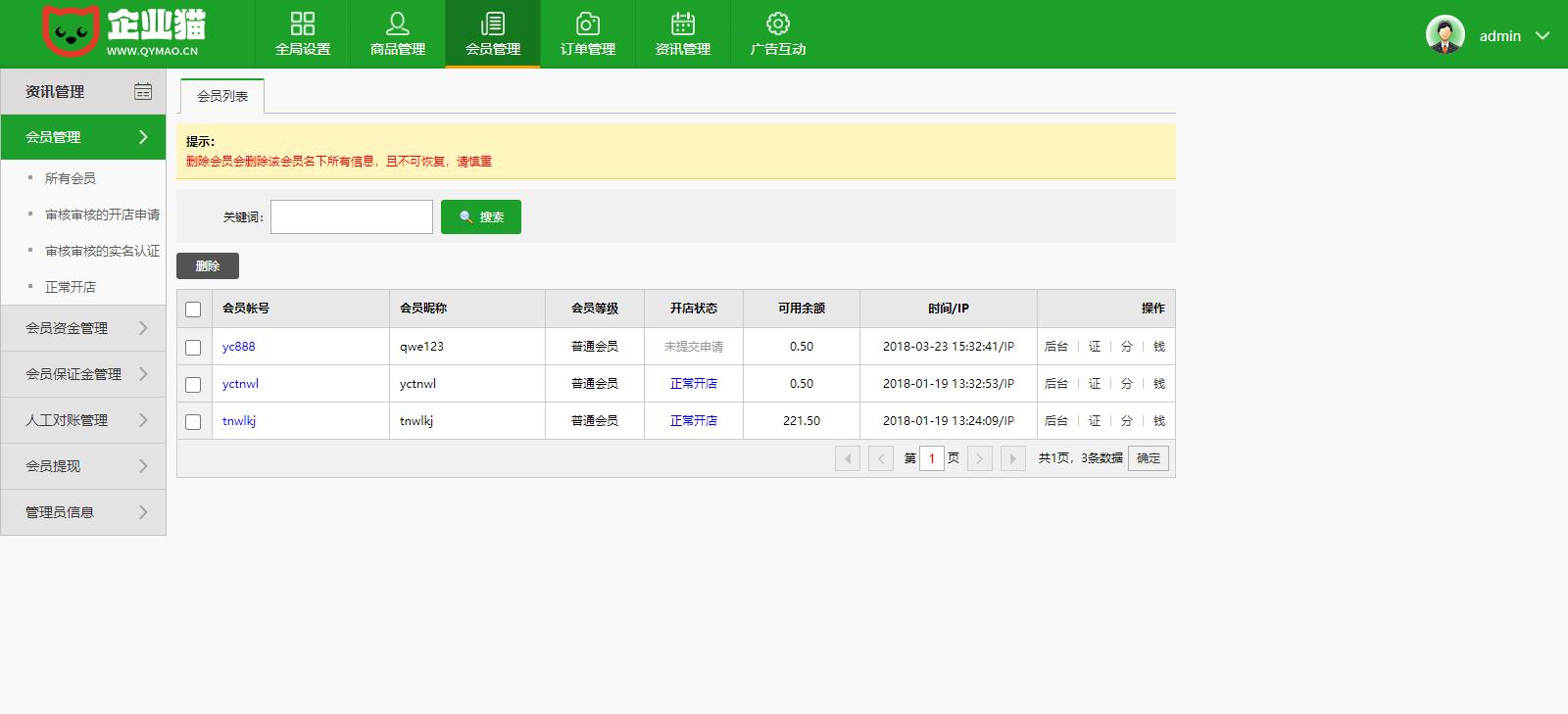Go to next page arrow in pagination
Image resolution: width=1568 pixels, height=714 pixels.
(x=979, y=458)
